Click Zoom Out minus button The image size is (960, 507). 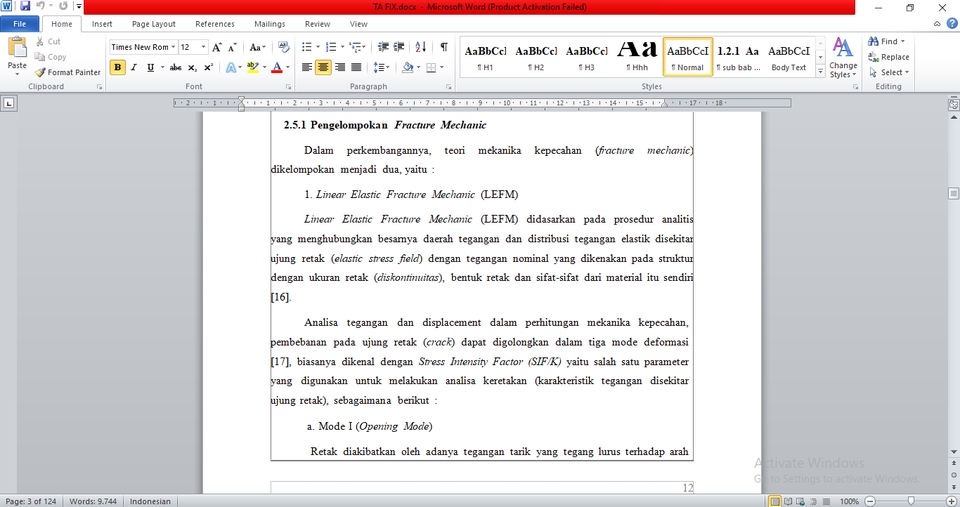coord(870,501)
